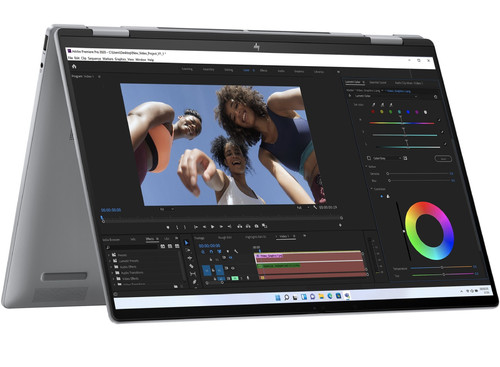Open the Program monitor button editor plus

pyautogui.click(x=340, y=225)
